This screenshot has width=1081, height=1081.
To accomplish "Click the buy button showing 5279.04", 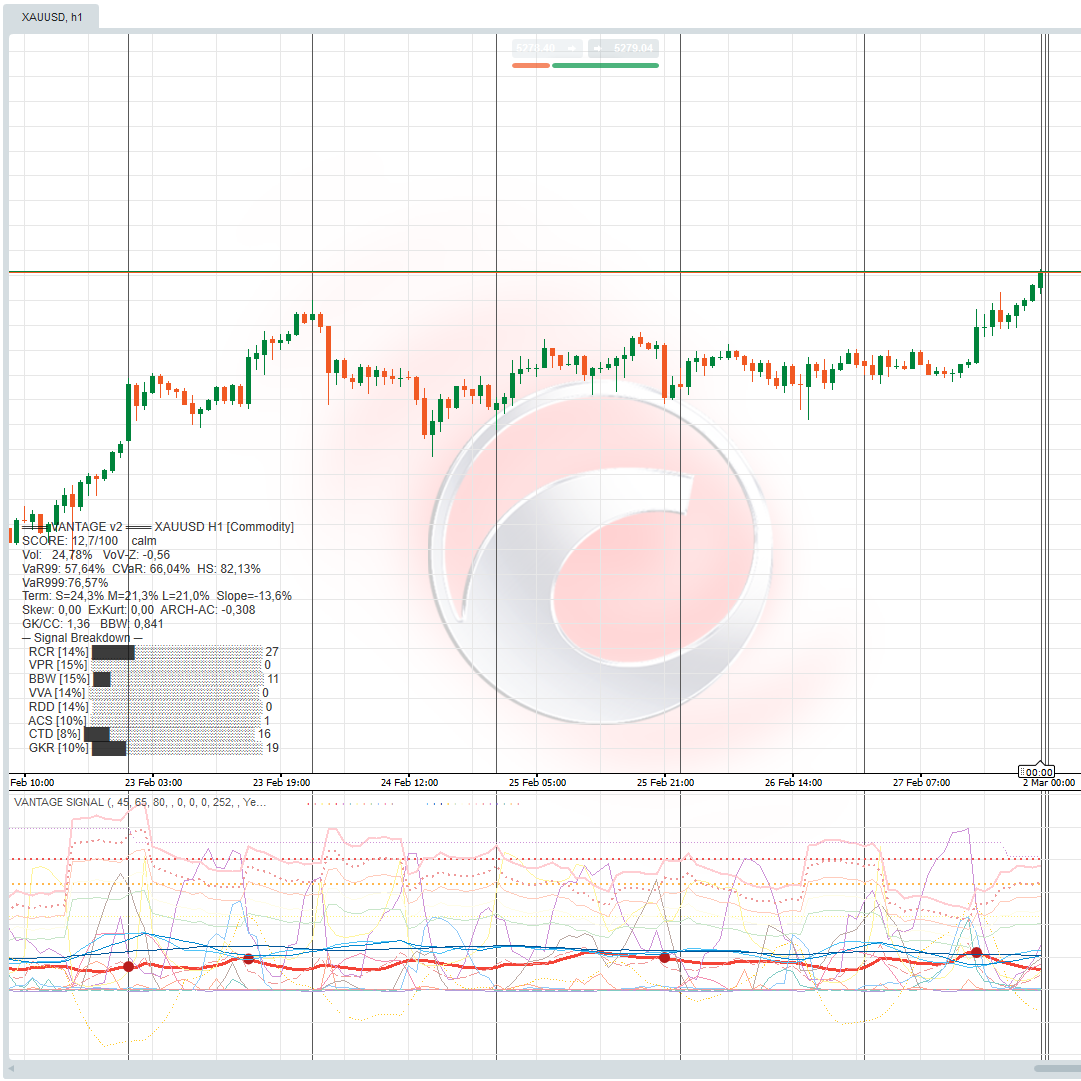I will [623, 48].
